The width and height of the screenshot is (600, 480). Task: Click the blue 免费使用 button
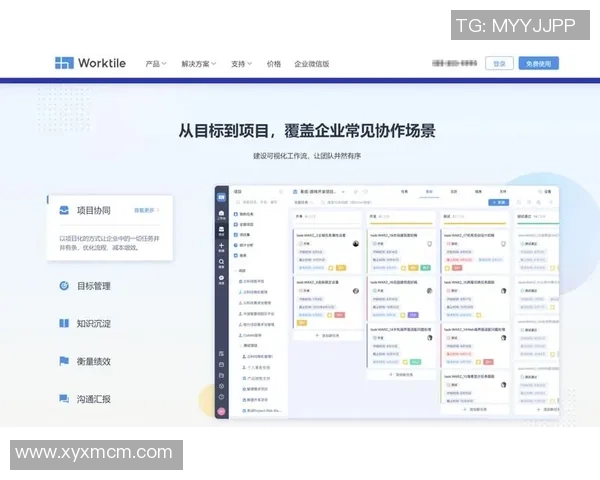click(x=538, y=64)
